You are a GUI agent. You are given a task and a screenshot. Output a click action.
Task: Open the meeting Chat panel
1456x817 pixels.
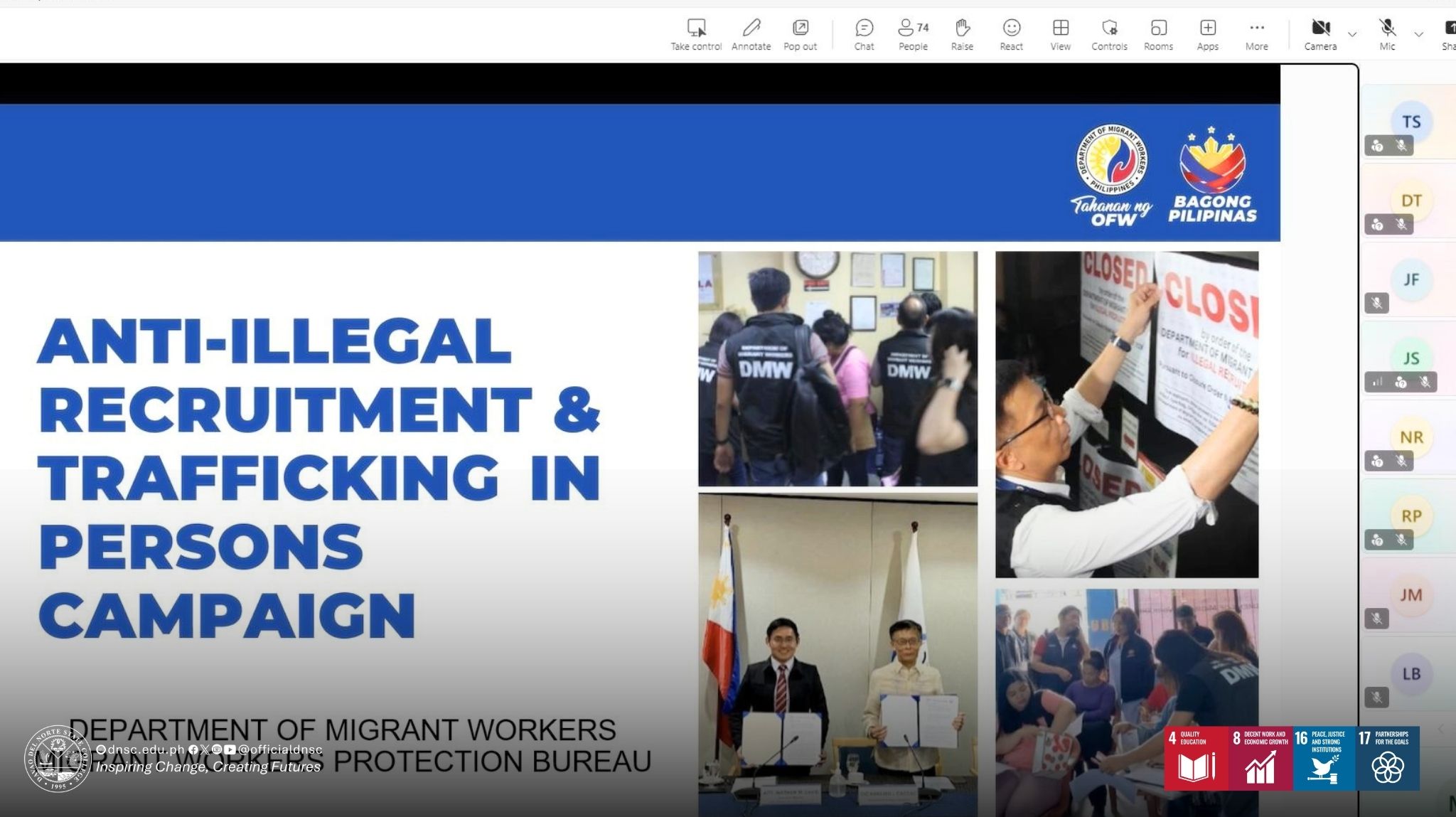coord(864,35)
